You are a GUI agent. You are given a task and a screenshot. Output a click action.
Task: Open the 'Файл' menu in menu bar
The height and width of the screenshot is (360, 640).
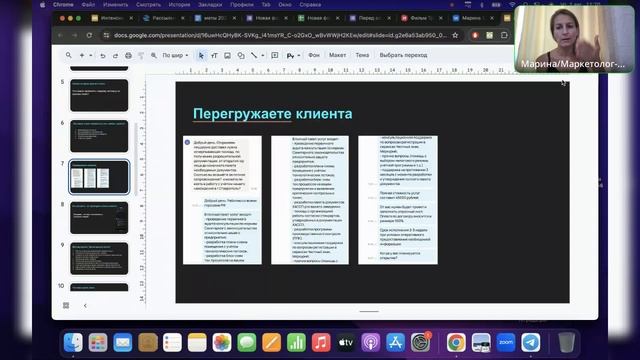88,4
